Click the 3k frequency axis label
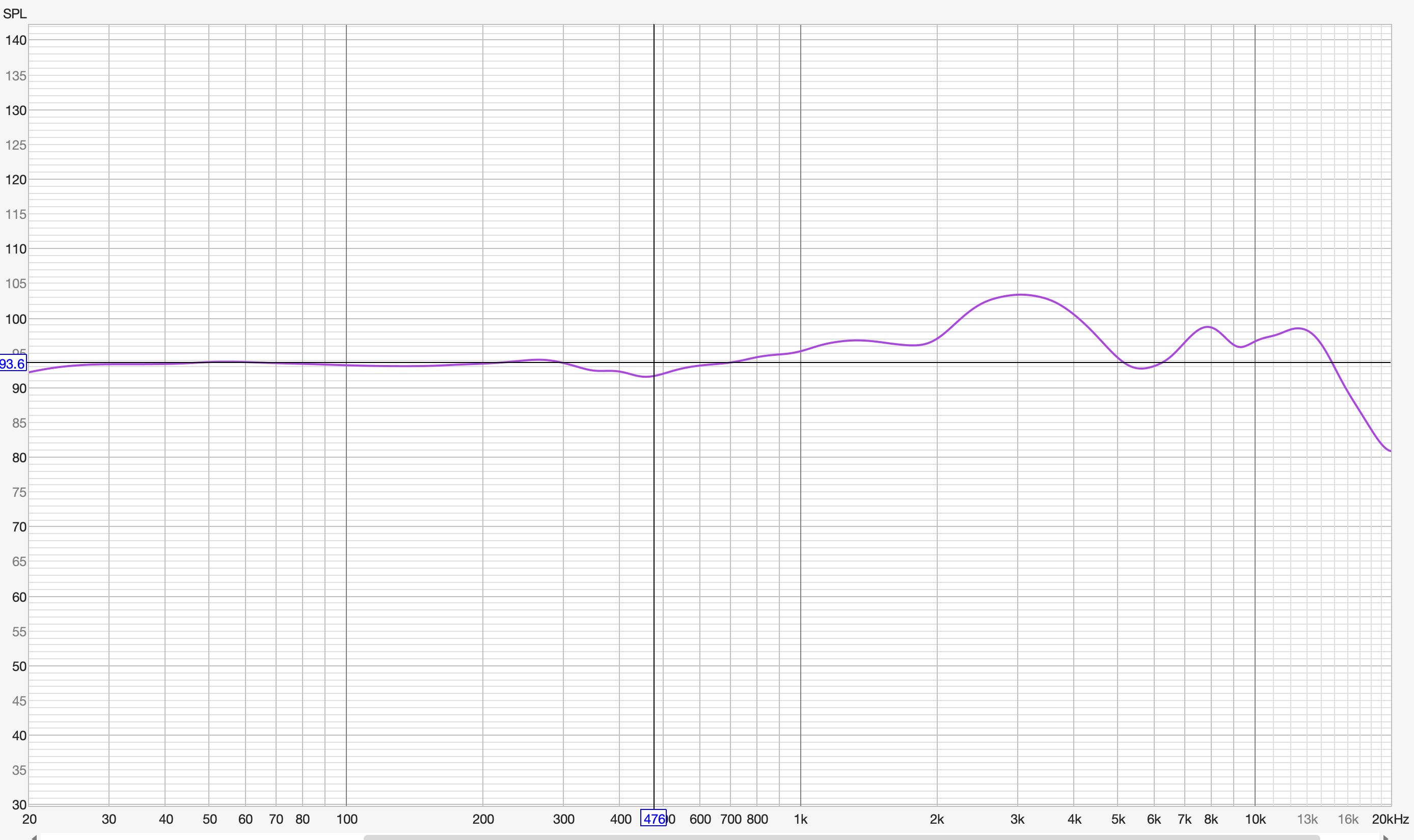 click(1018, 819)
